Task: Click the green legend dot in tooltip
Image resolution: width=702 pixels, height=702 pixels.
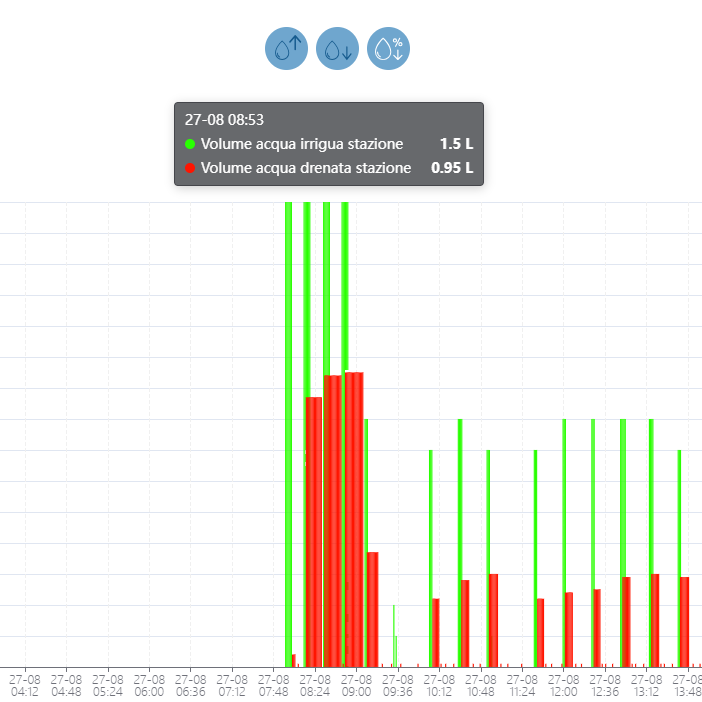Action: pyautogui.click(x=190, y=144)
